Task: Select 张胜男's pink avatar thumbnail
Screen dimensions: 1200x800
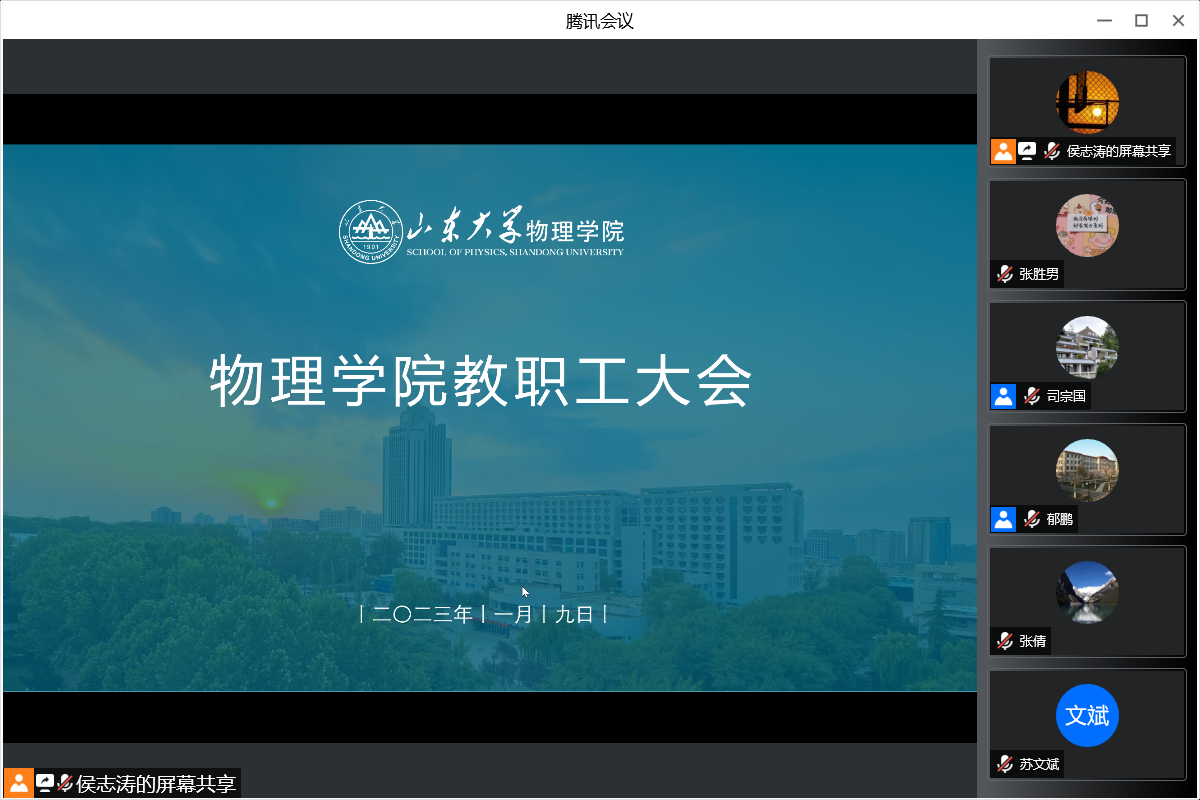Action: [1087, 225]
